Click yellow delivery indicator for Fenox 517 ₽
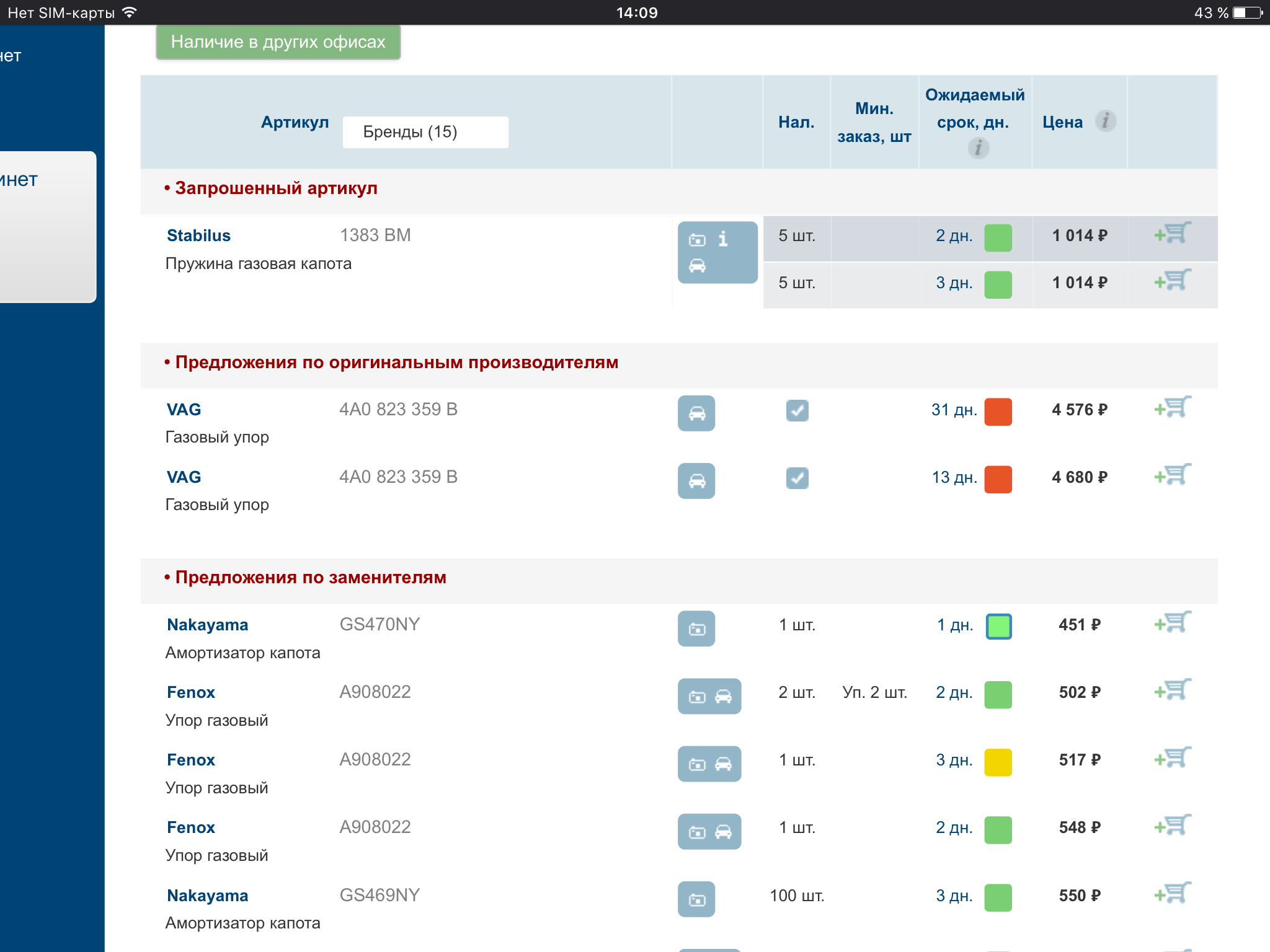The image size is (1270, 952). click(998, 762)
